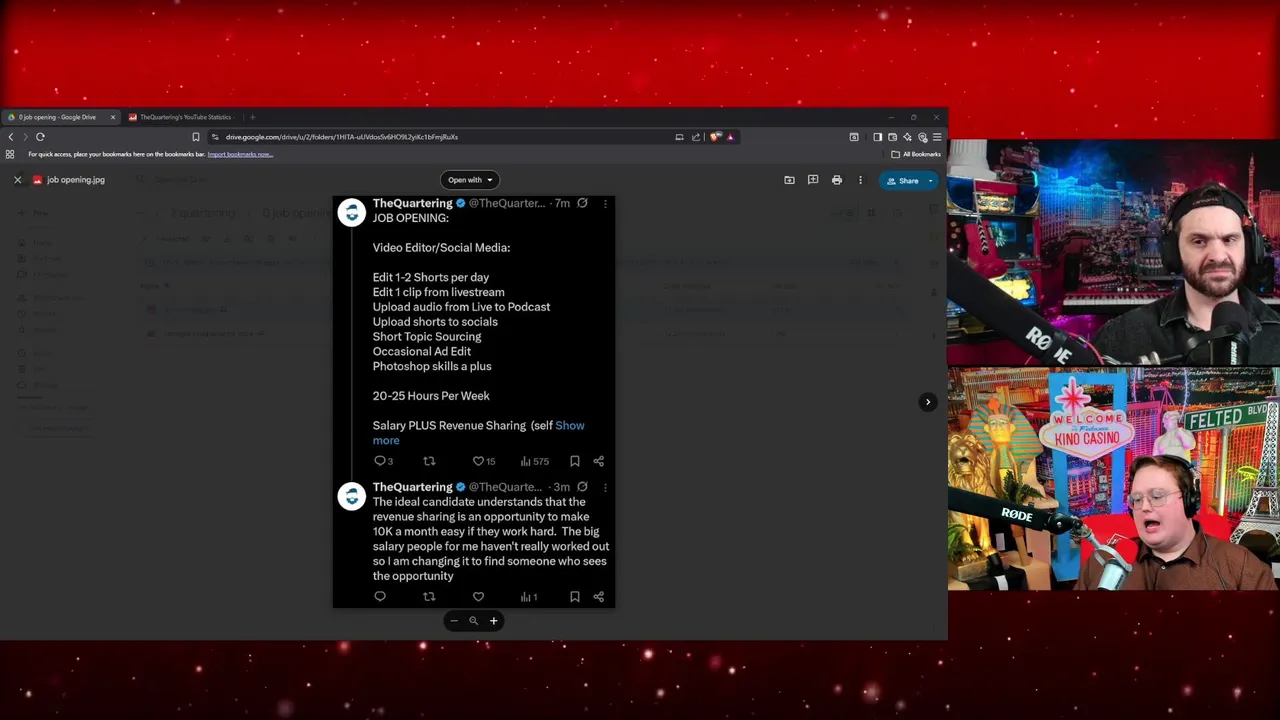
Task: Click the like heart on the second tweet
Action: [478, 597]
